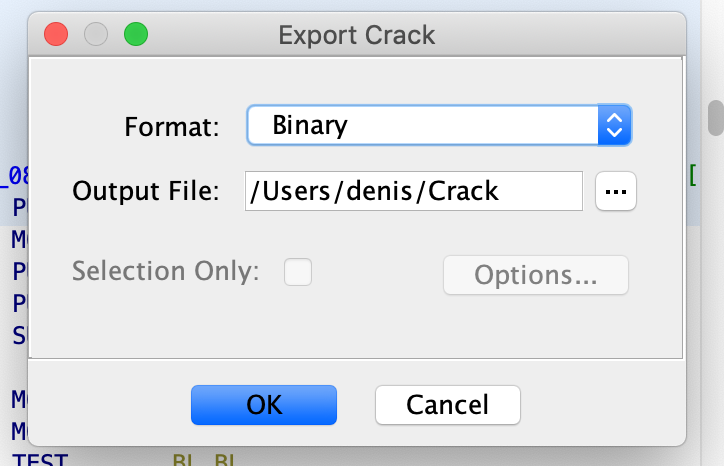Click the Options... button
724x466 pixels.
point(536,275)
